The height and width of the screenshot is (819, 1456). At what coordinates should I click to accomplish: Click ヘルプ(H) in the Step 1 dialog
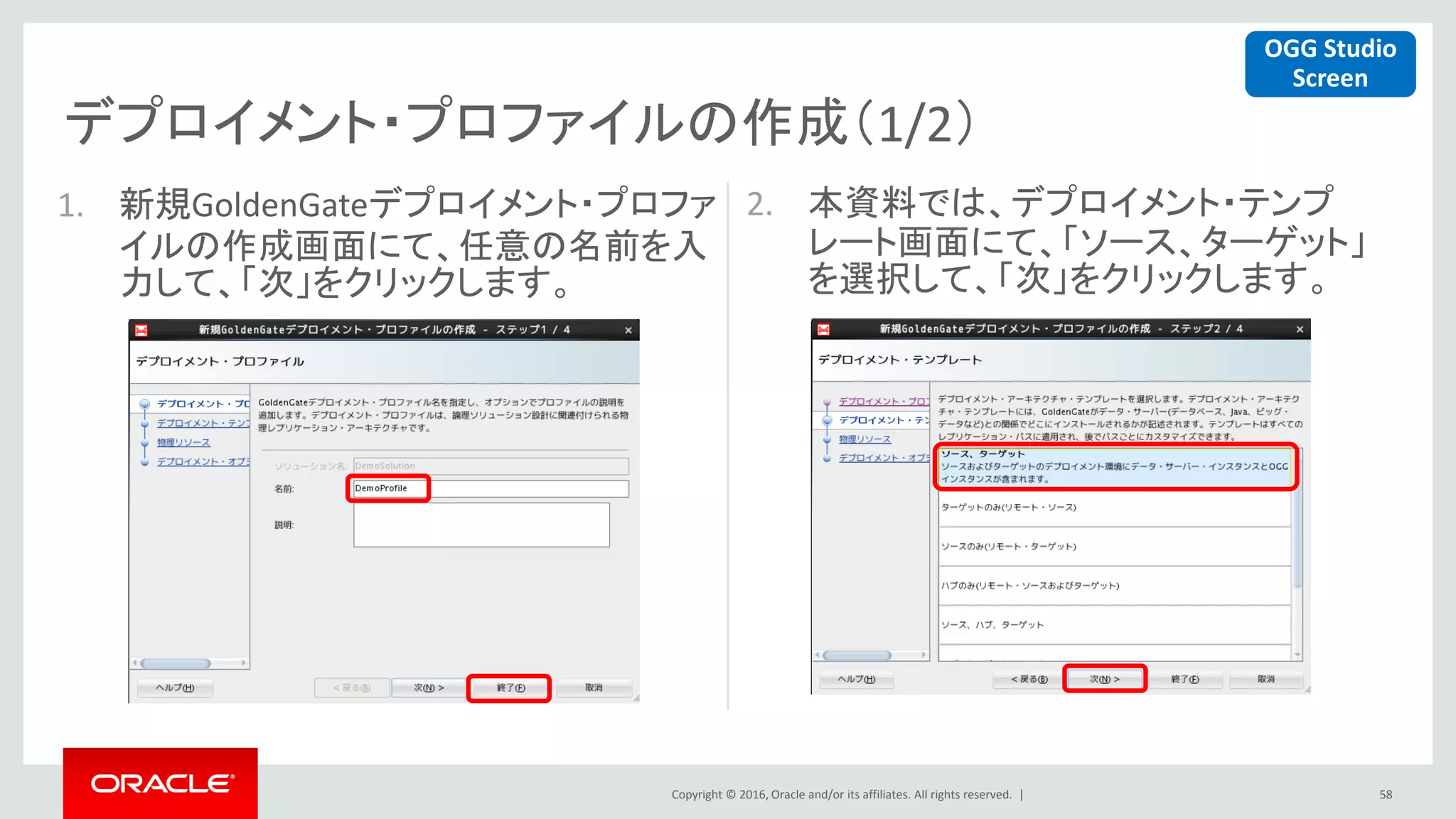point(175,687)
